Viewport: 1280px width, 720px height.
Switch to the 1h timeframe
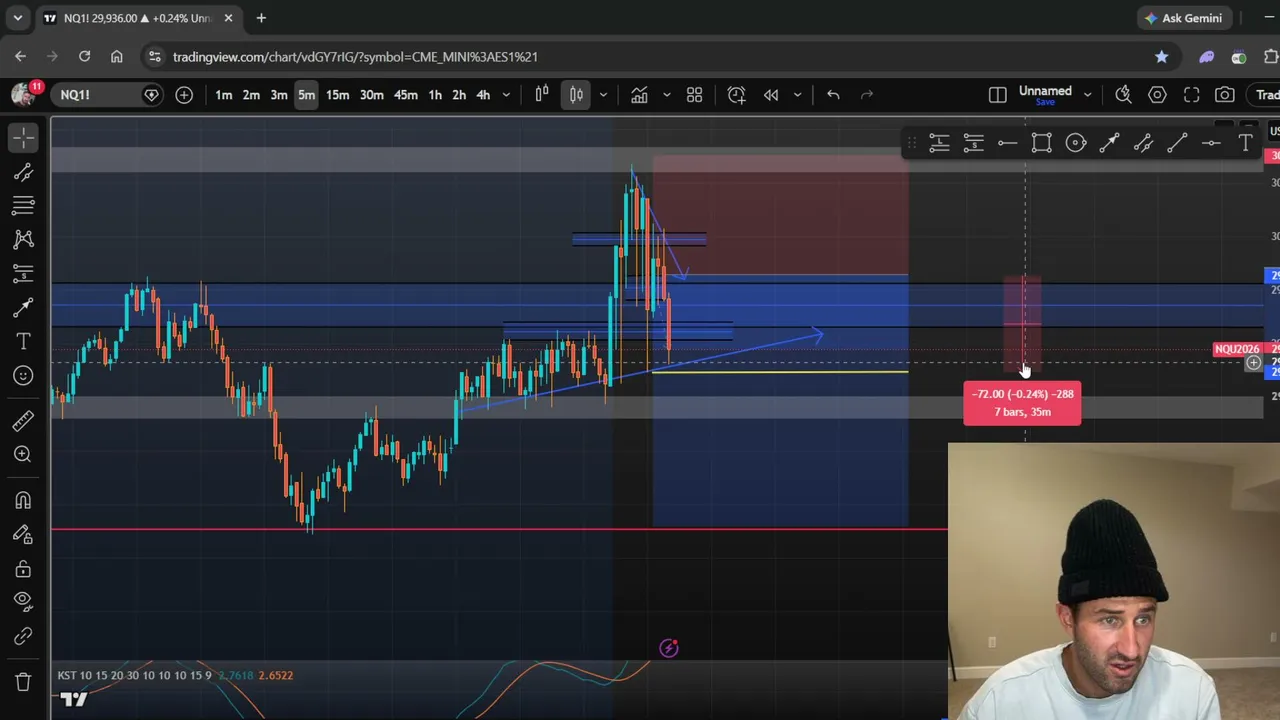pos(435,95)
